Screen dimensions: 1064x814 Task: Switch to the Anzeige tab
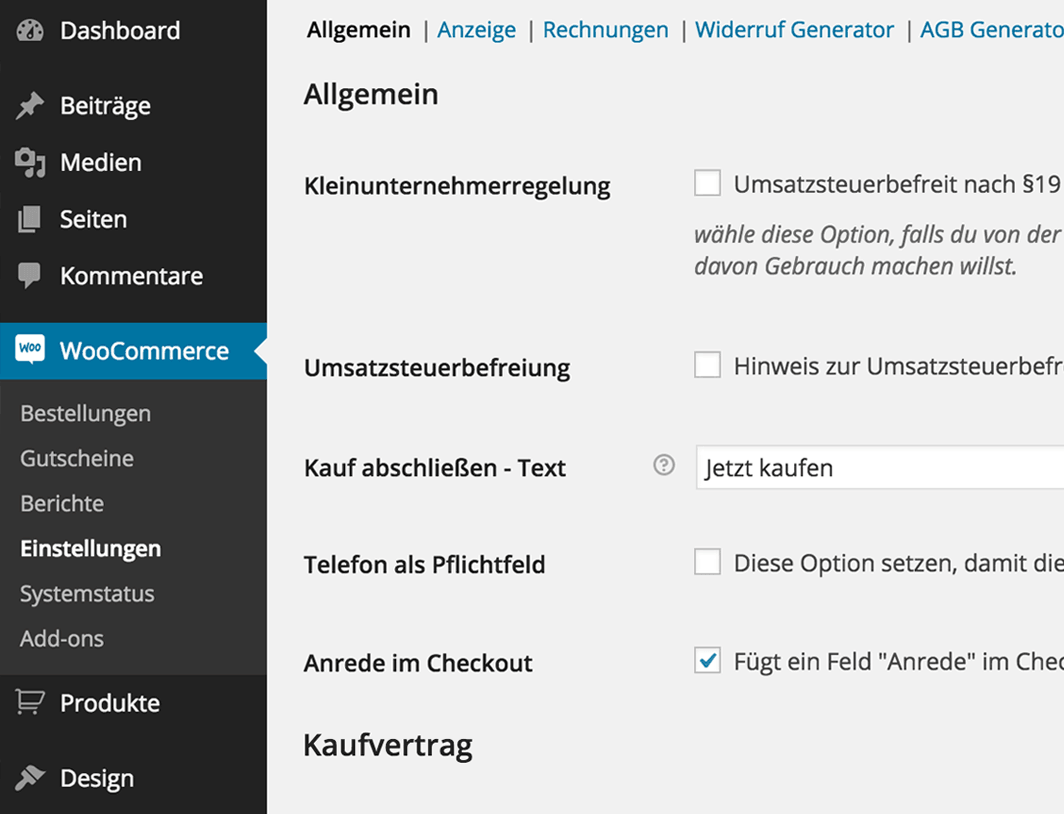coord(476,30)
